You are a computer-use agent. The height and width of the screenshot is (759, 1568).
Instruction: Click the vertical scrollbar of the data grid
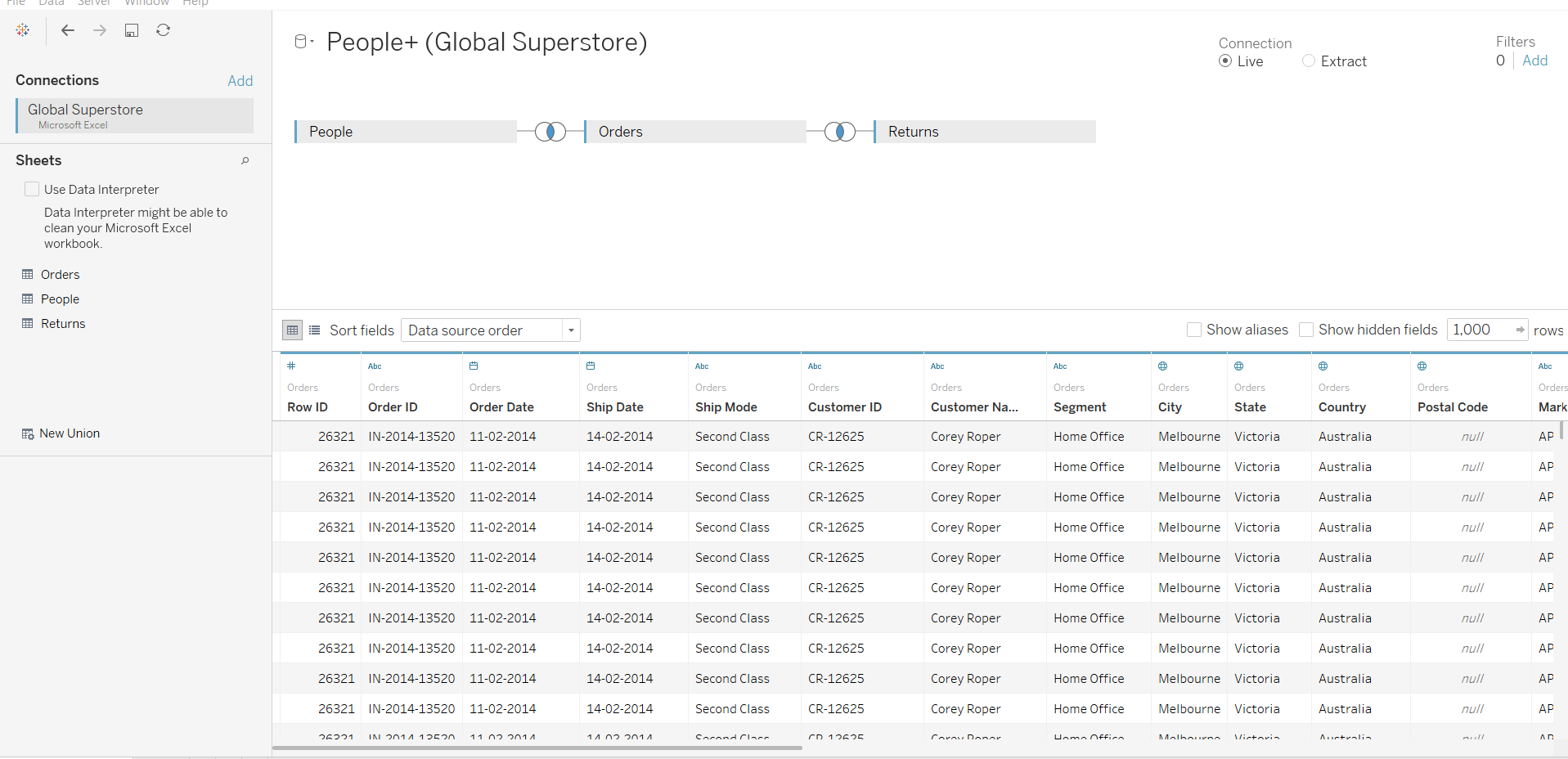click(1561, 430)
